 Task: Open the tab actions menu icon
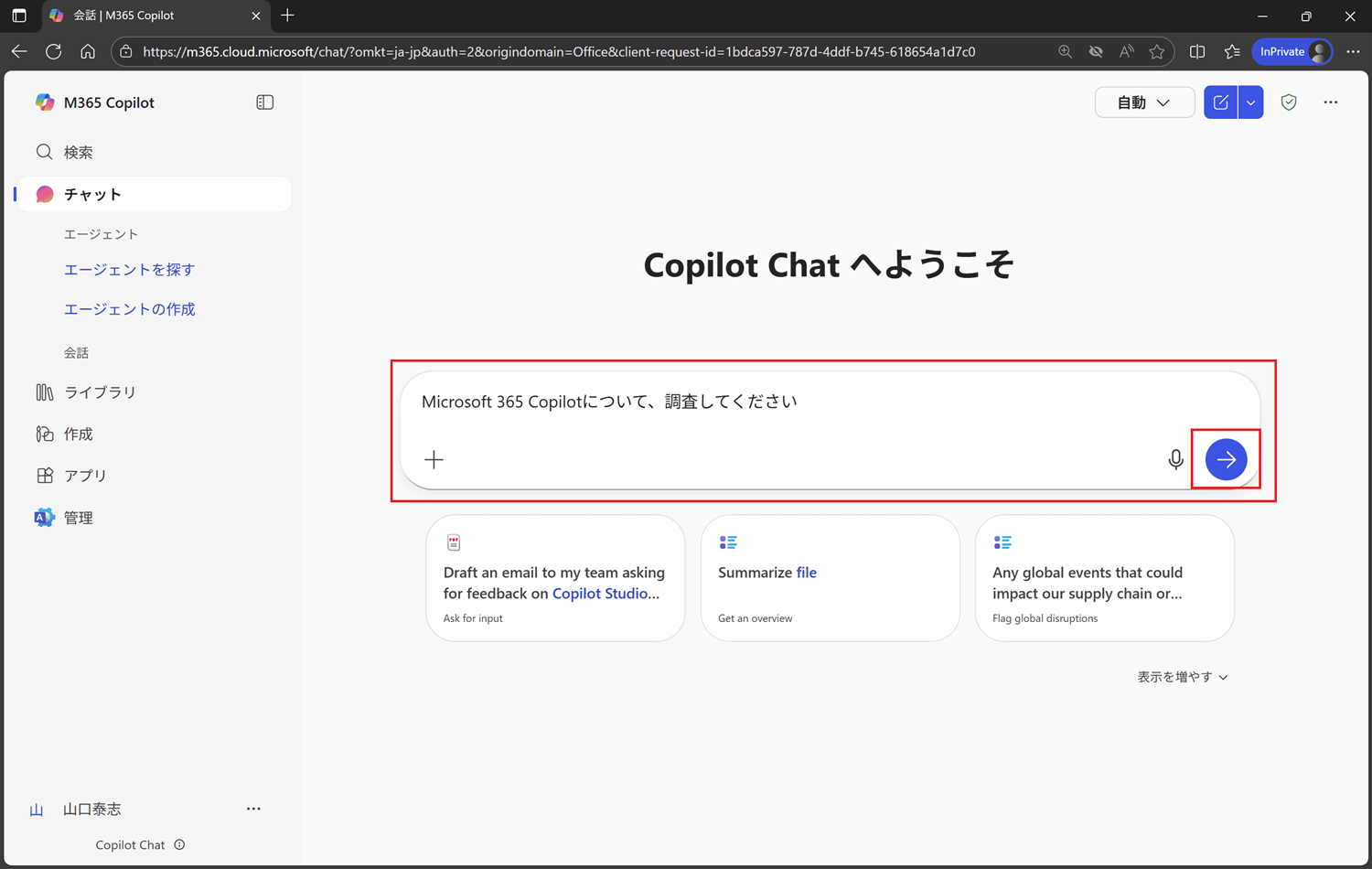tap(19, 16)
